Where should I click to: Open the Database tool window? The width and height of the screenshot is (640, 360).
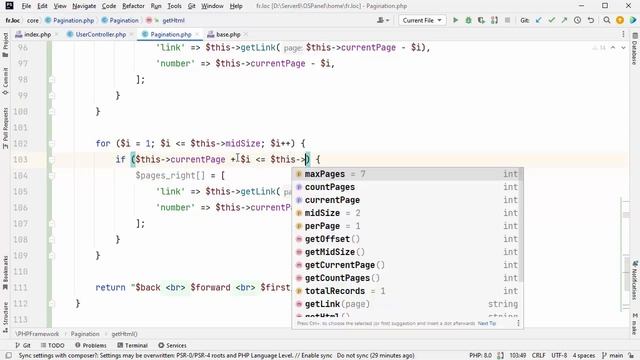click(x=635, y=49)
